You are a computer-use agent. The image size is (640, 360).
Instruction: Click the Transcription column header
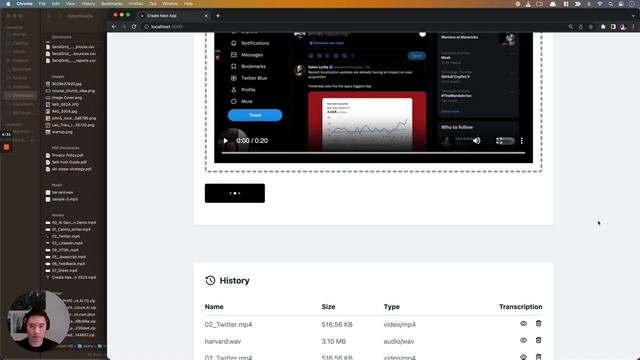tap(520, 307)
